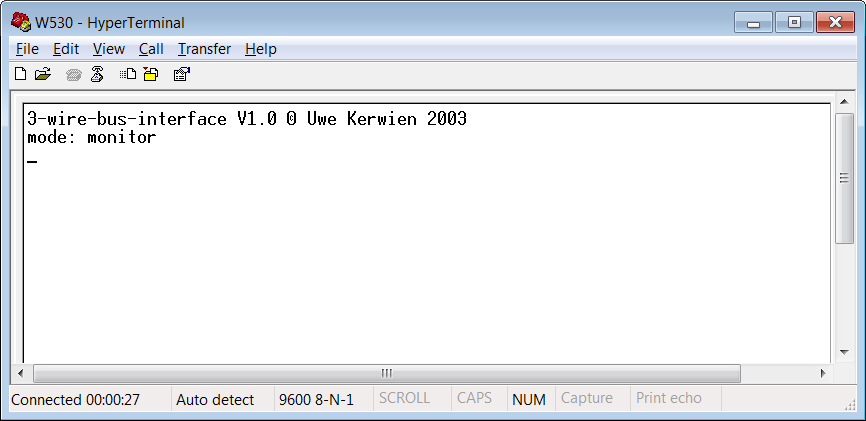This screenshot has width=866, height=421.
Task: Click the New connection toolbar icon
Action: pos(20,74)
